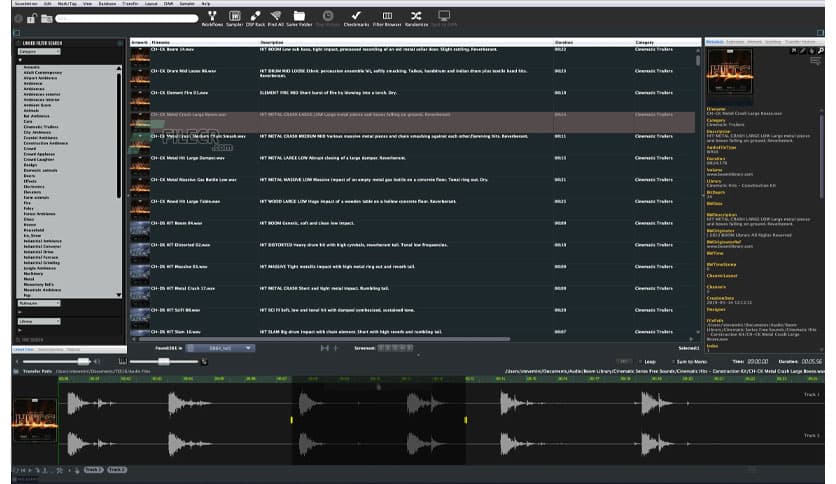Select Jungle Ambience in the category list
Image resolution: width=836 pixels, height=484 pixels.
40,268
